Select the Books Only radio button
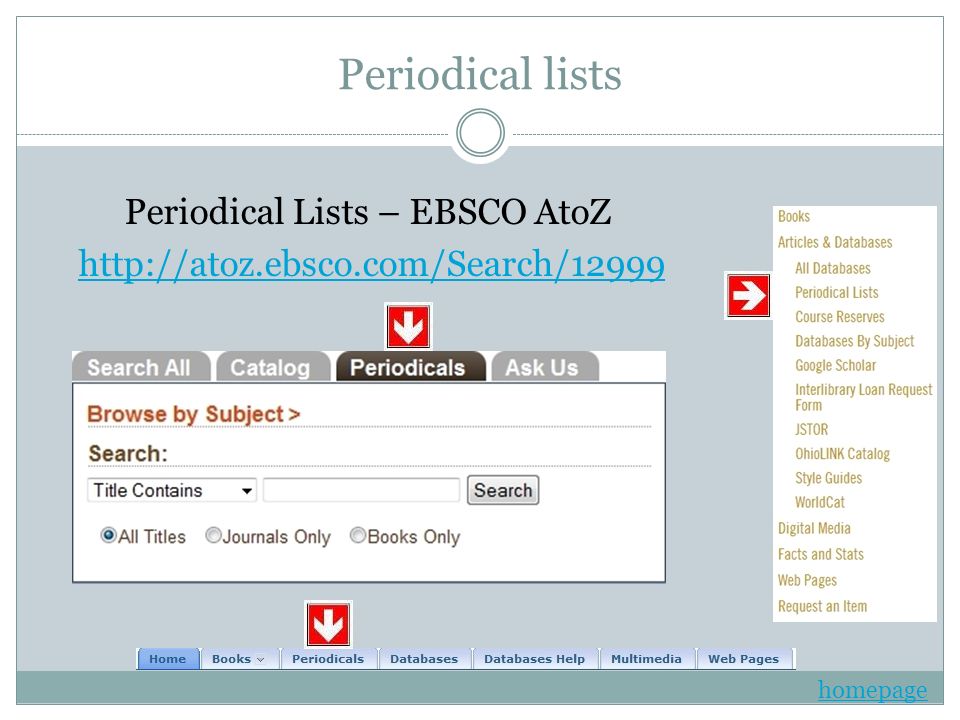 (x=358, y=536)
